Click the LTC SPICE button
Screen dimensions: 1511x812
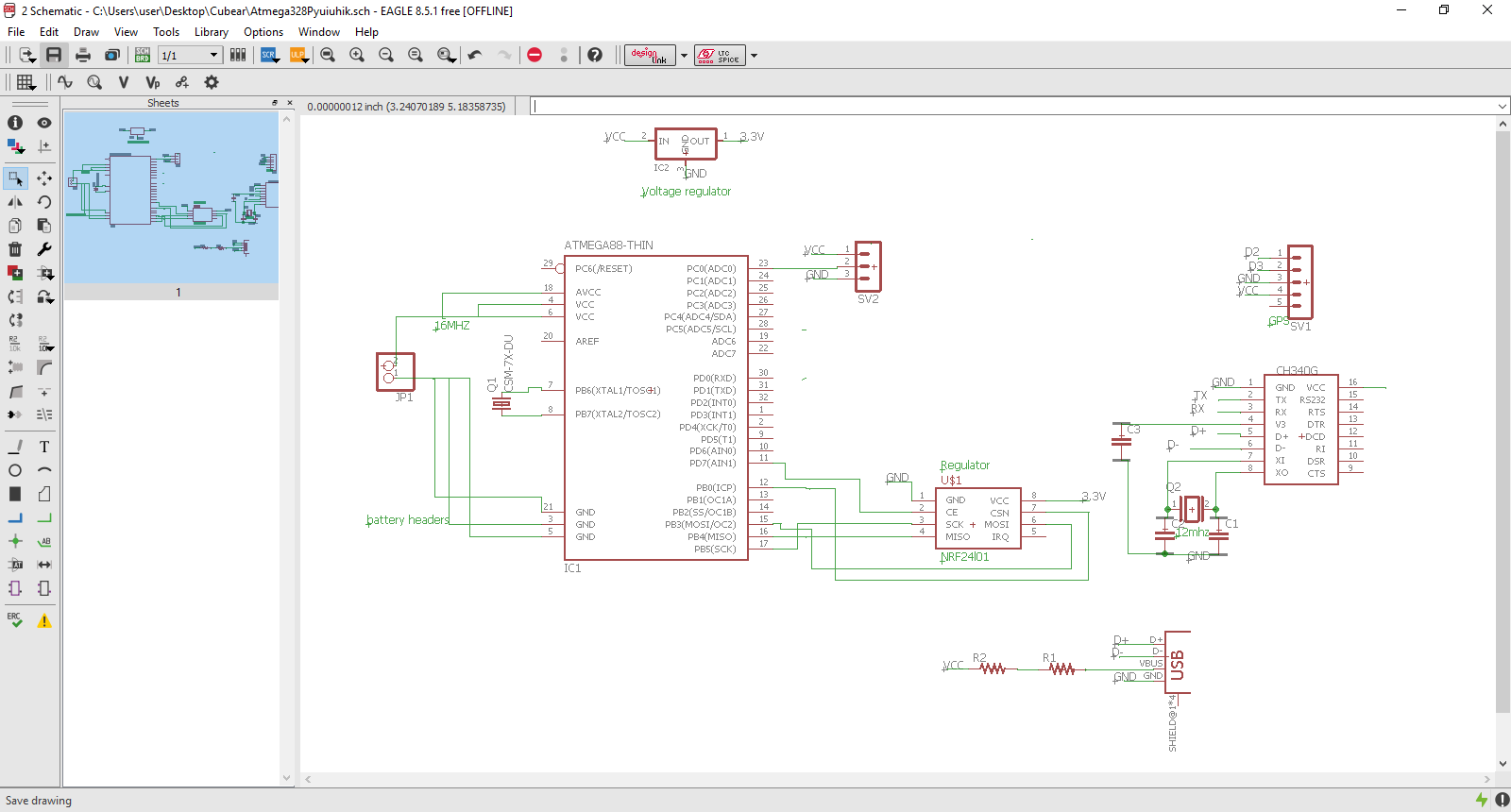tap(720, 56)
